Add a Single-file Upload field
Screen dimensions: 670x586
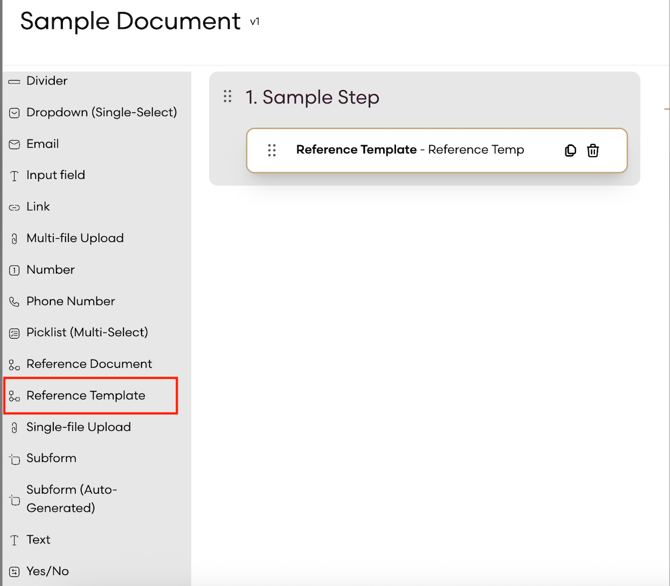point(78,427)
